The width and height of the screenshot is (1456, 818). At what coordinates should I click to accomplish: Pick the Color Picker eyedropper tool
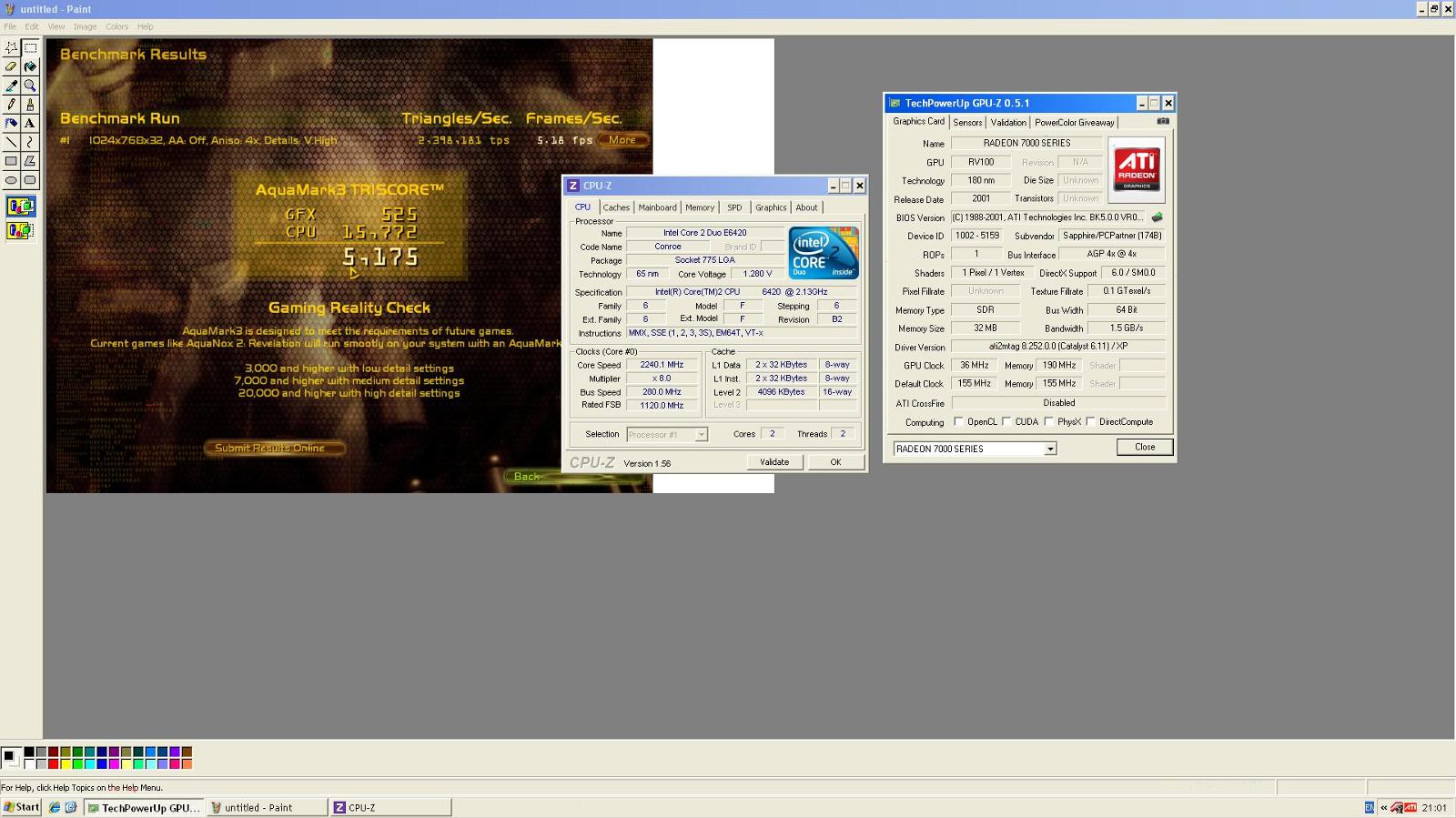click(x=11, y=86)
